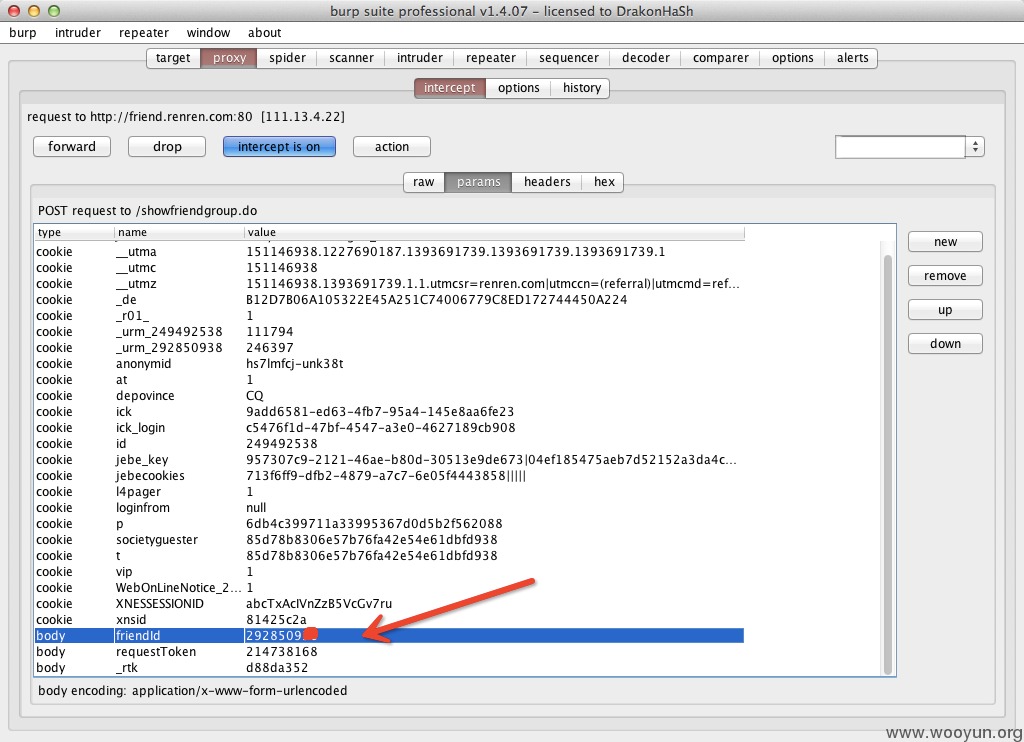Select the jebecookies cookie row
The image size is (1024, 742).
point(389,476)
